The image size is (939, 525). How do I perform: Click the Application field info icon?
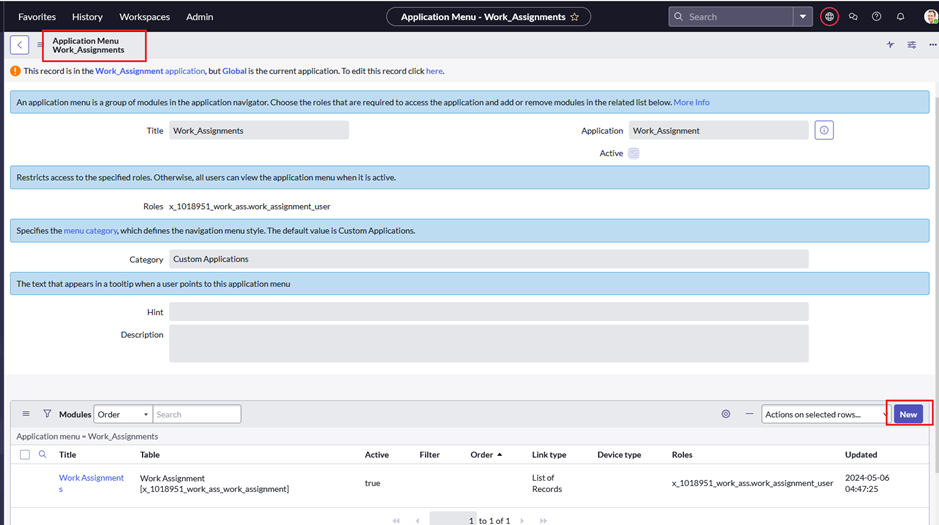[x=824, y=131]
